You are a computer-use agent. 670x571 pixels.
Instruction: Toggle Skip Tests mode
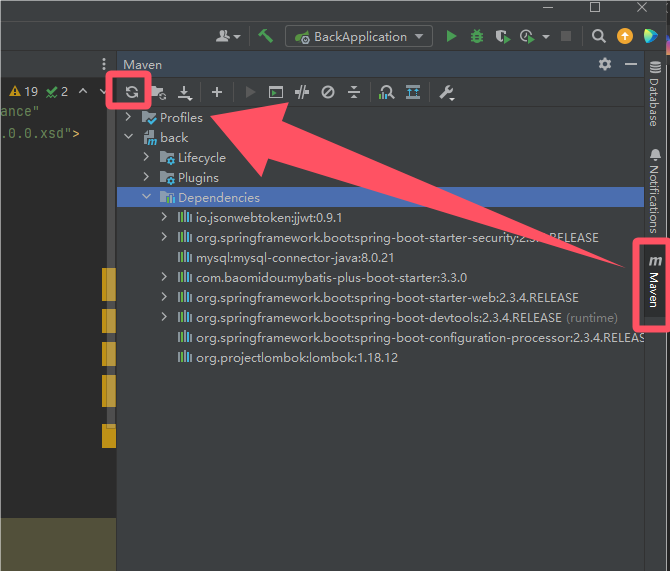(328, 92)
